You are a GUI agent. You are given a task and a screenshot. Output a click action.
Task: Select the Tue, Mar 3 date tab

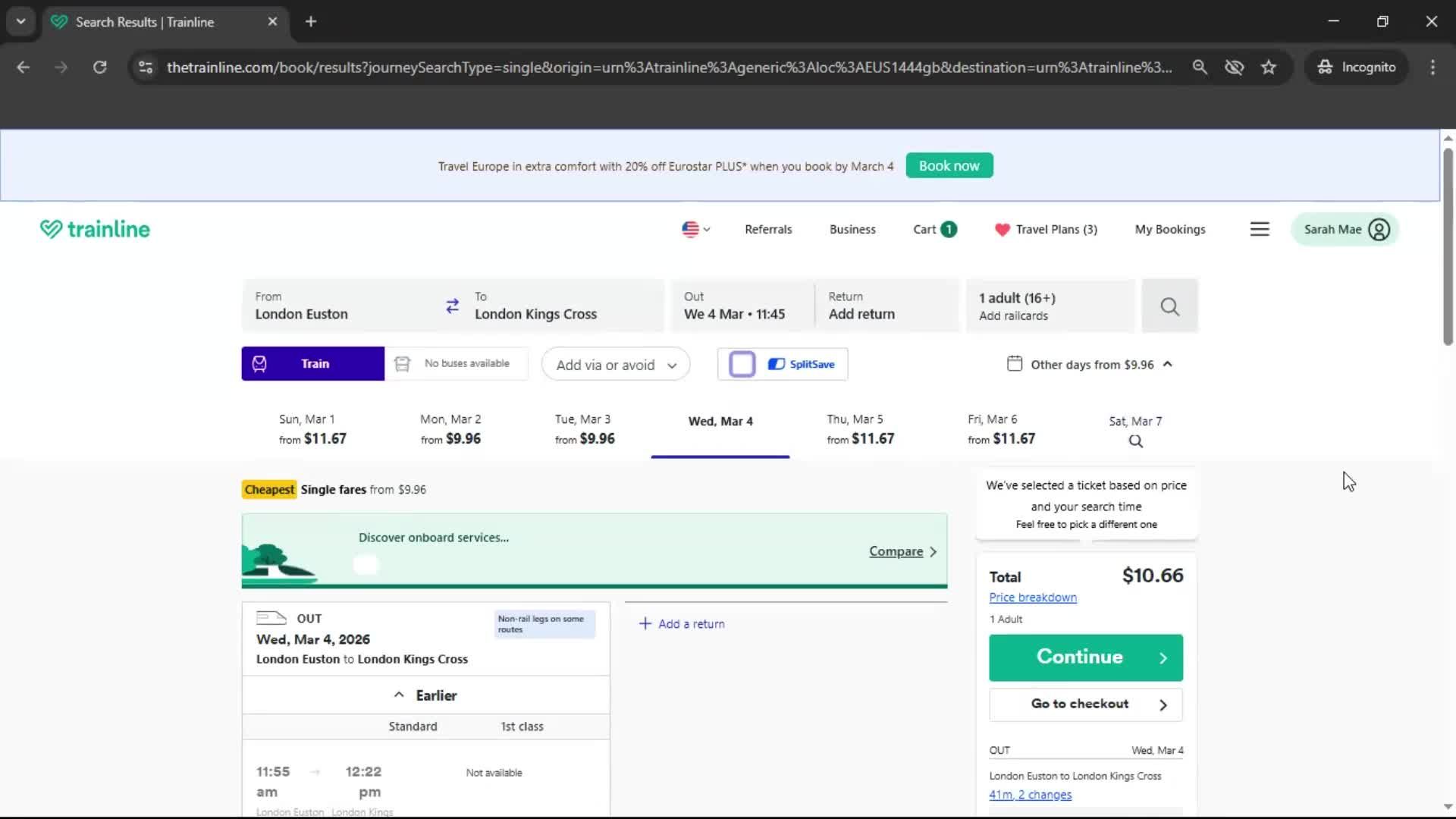click(582, 428)
